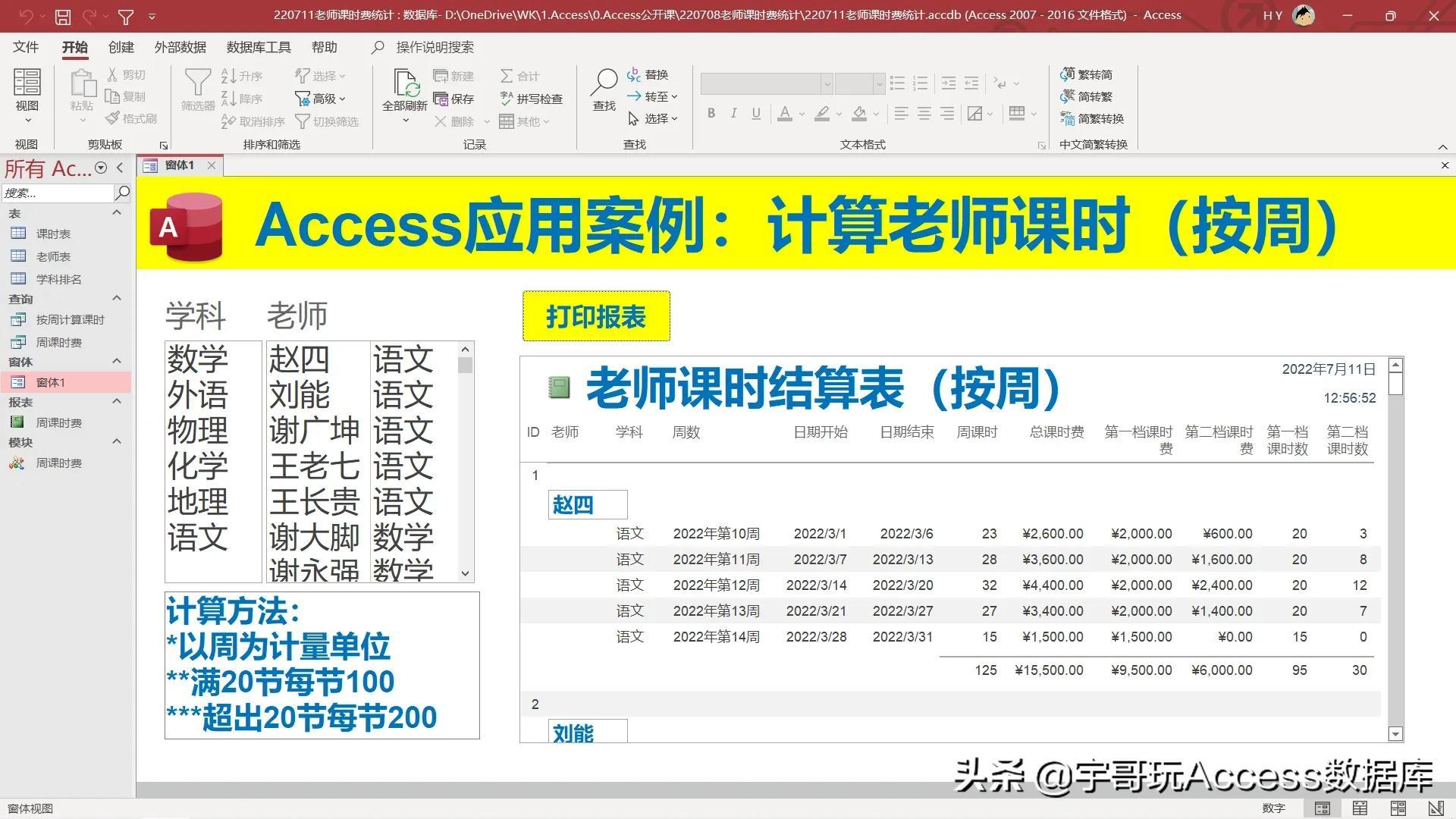Image resolution: width=1456 pixels, height=819 pixels.
Task: Click the 筛选器 (Filter) funnel icon
Action: [196, 83]
